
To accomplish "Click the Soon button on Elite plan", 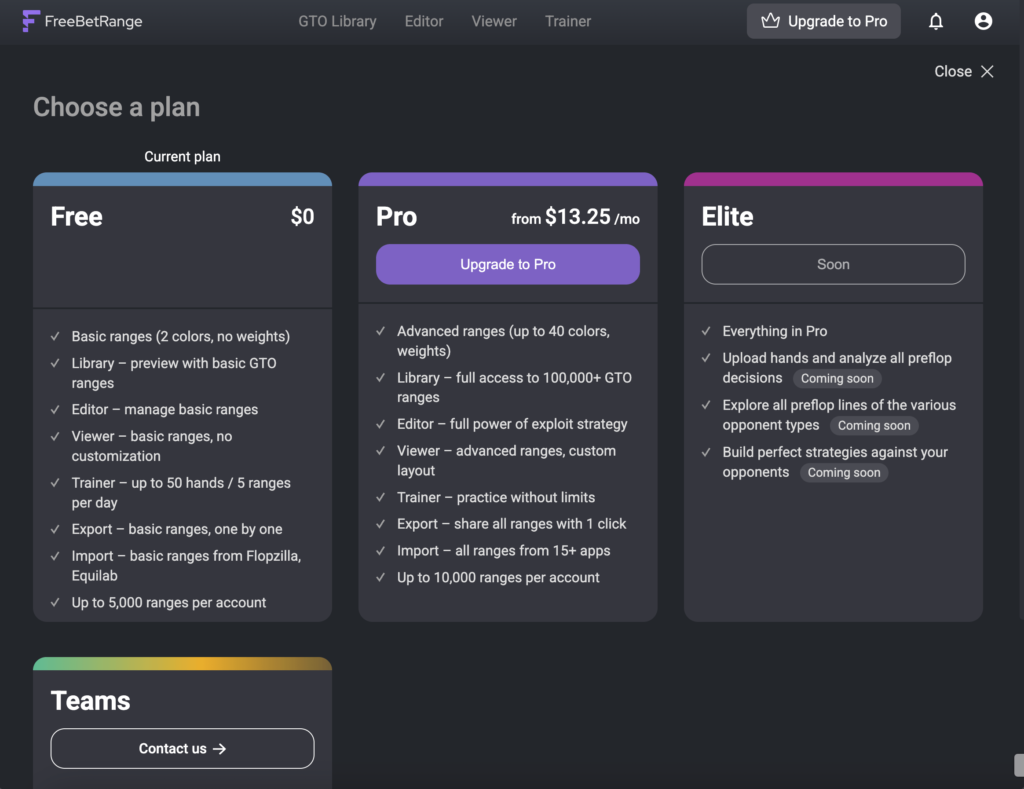I will pos(832,264).
